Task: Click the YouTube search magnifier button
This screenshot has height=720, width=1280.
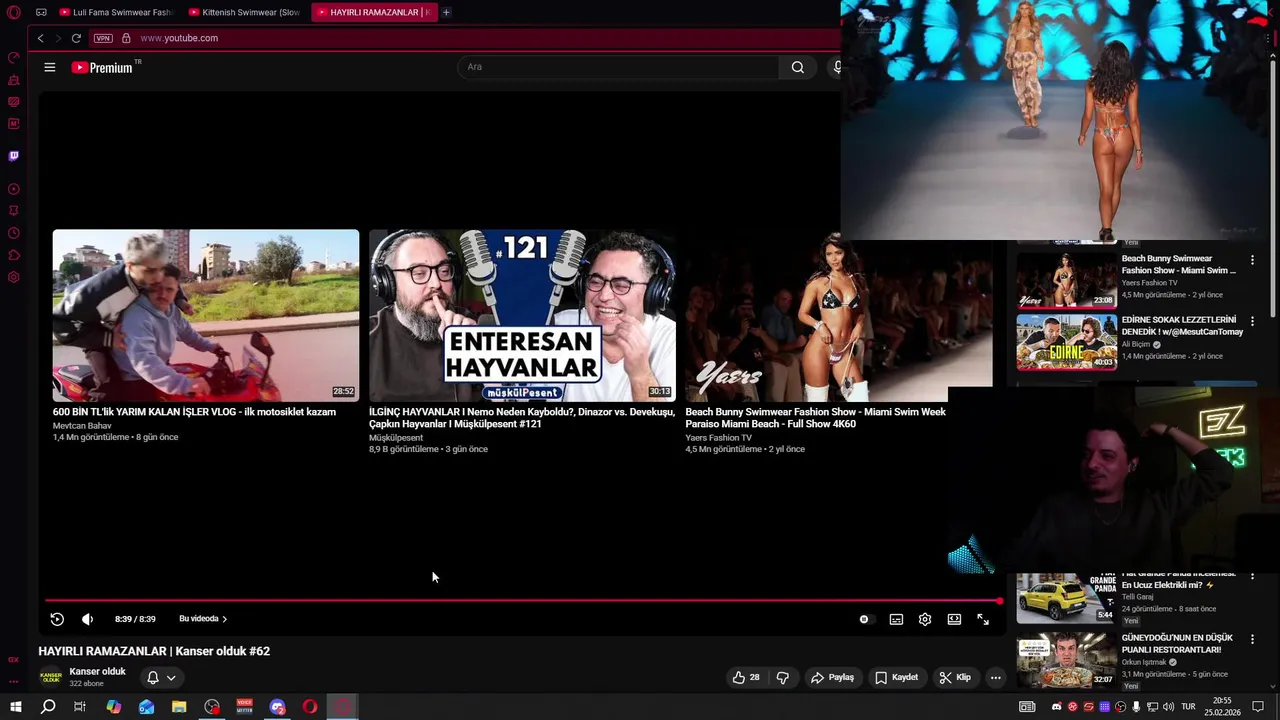Action: (x=797, y=67)
